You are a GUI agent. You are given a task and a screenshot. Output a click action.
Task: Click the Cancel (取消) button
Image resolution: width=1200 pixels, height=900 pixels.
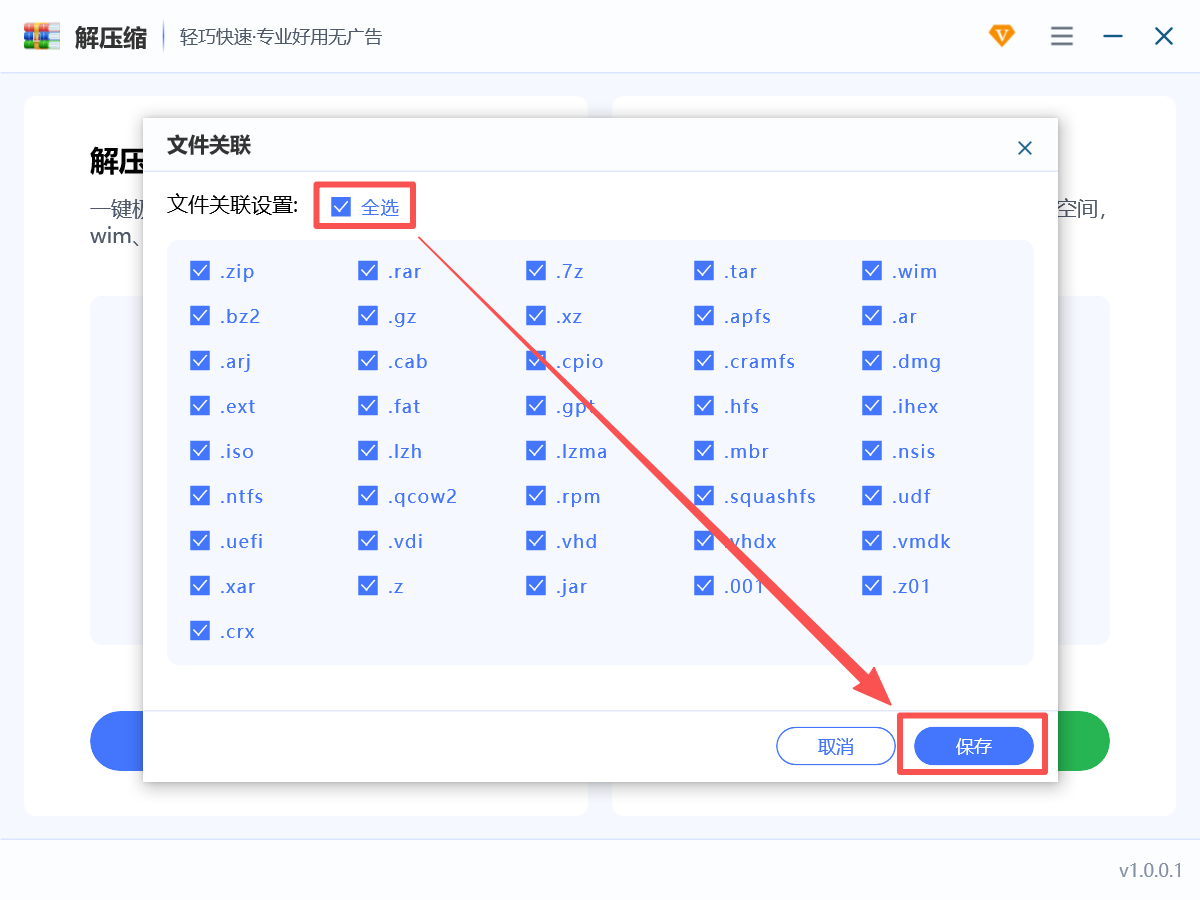(835, 746)
